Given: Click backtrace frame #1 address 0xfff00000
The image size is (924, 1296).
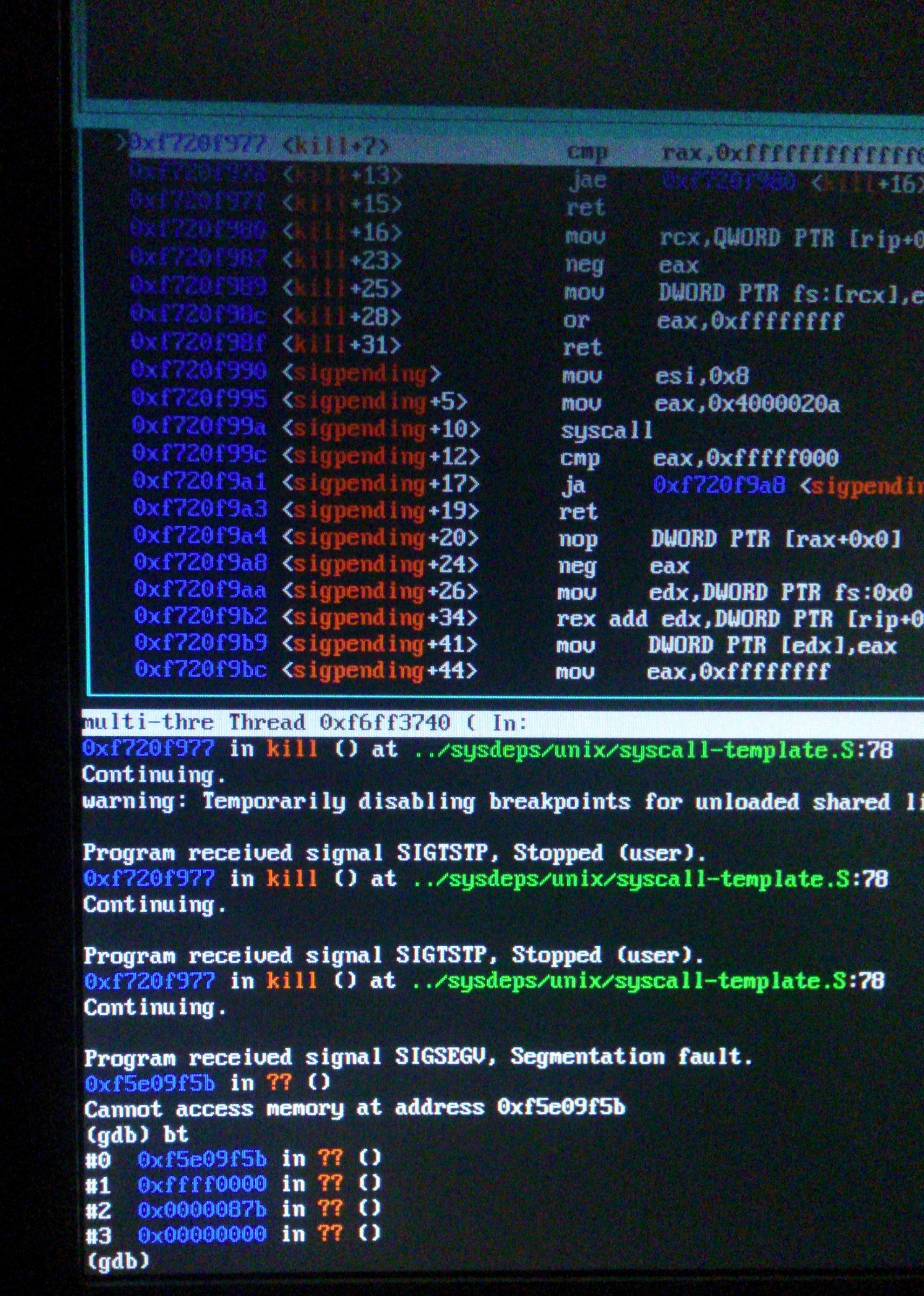Looking at the screenshot, I should click(x=202, y=1184).
